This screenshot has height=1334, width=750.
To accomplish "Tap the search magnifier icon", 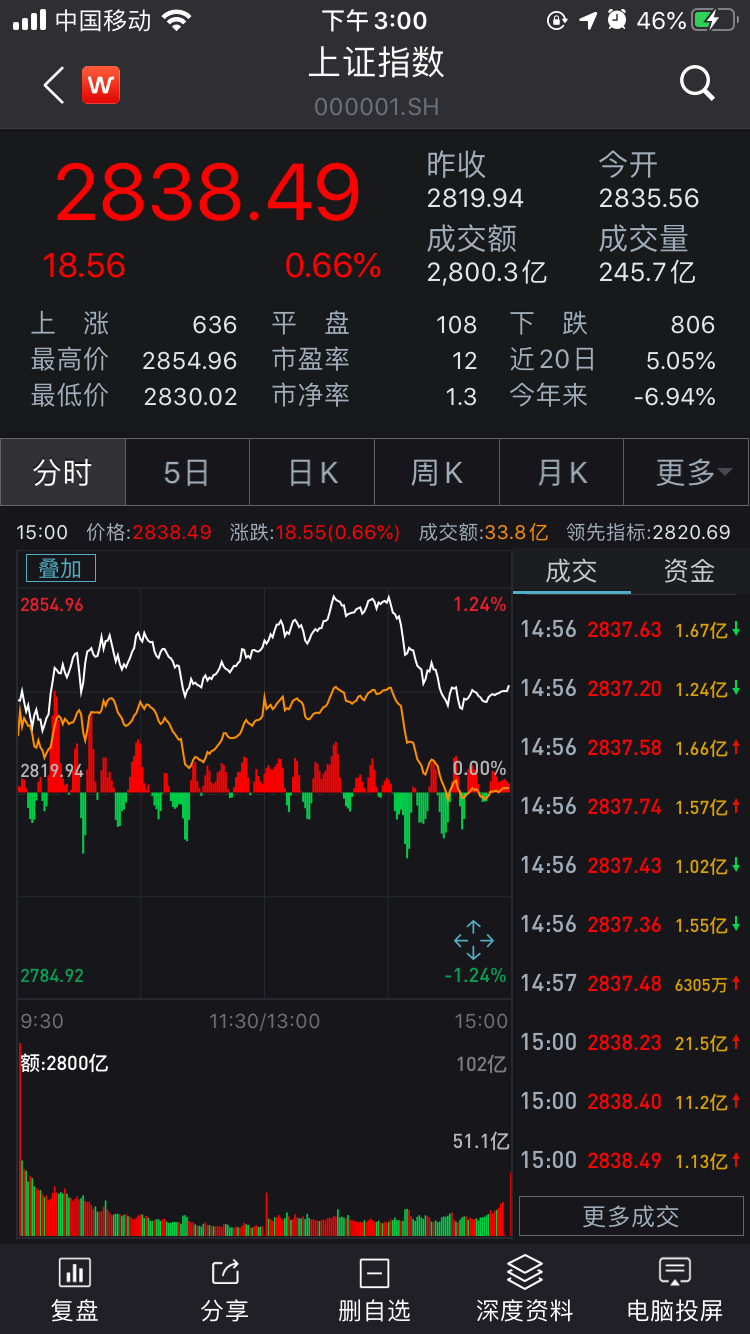I will point(697,83).
